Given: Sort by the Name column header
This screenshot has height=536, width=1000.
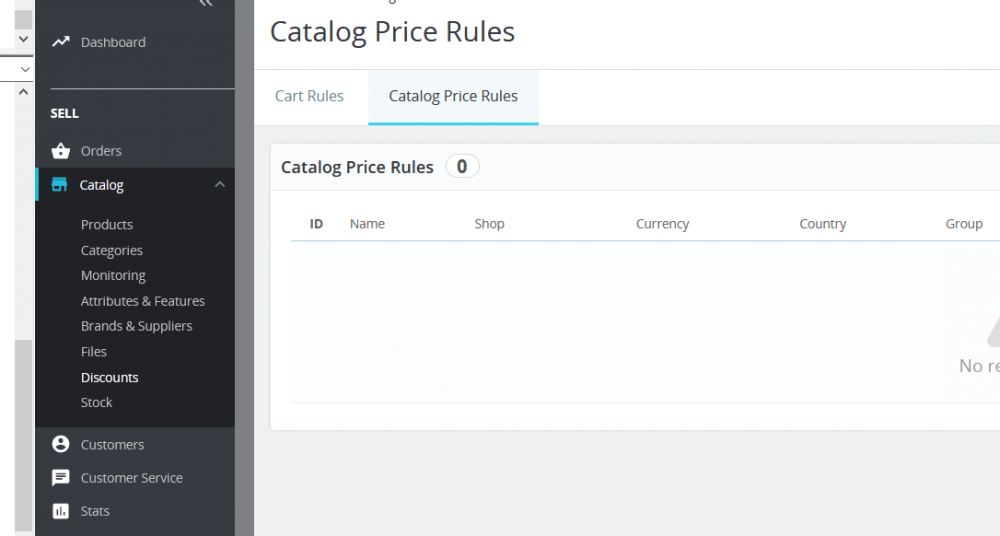Looking at the screenshot, I should point(367,224).
